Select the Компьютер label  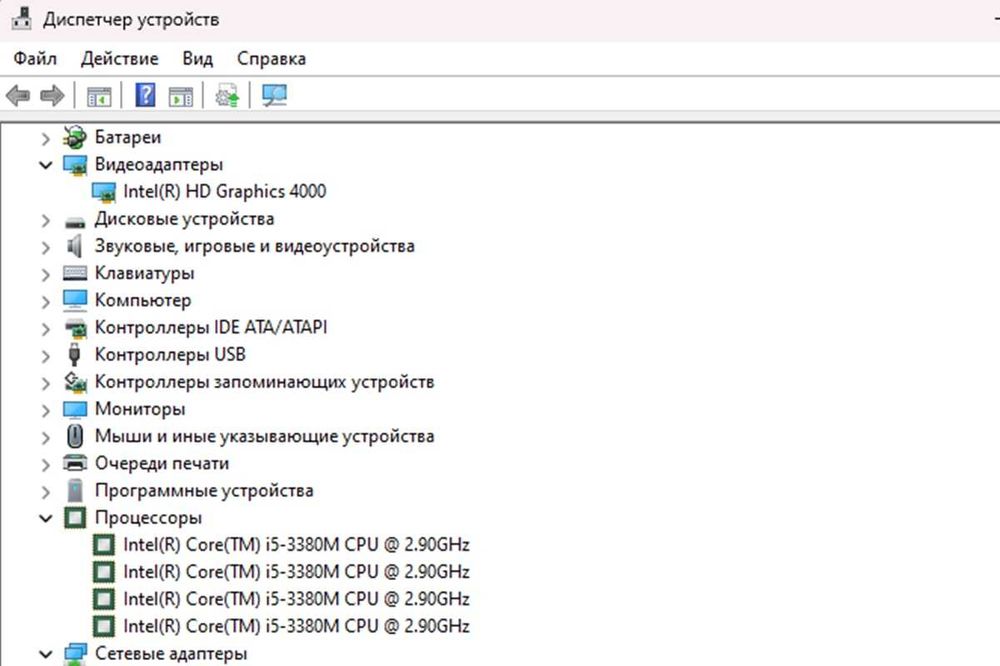point(143,300)
